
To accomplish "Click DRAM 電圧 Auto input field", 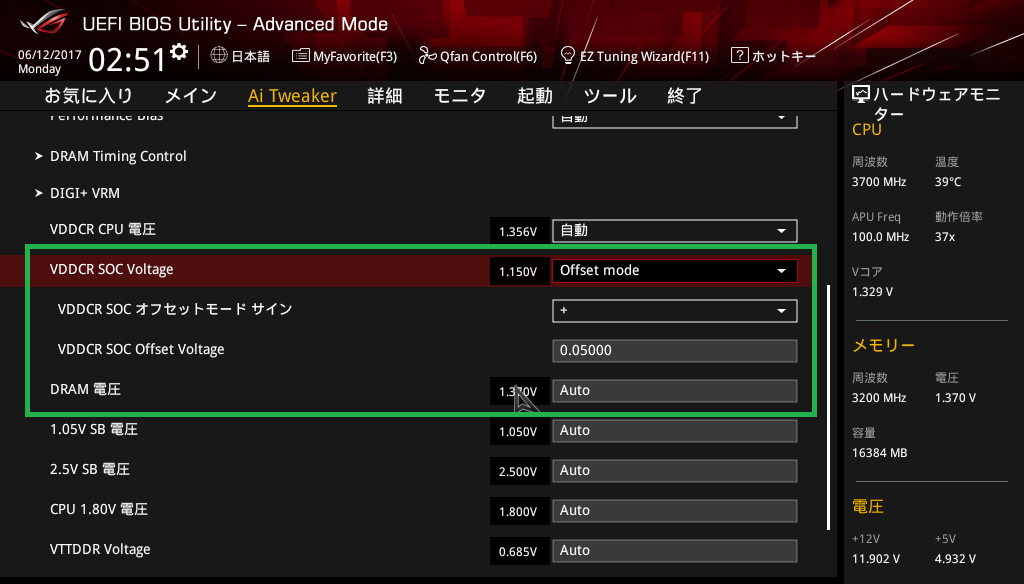I will pos(675,391).
